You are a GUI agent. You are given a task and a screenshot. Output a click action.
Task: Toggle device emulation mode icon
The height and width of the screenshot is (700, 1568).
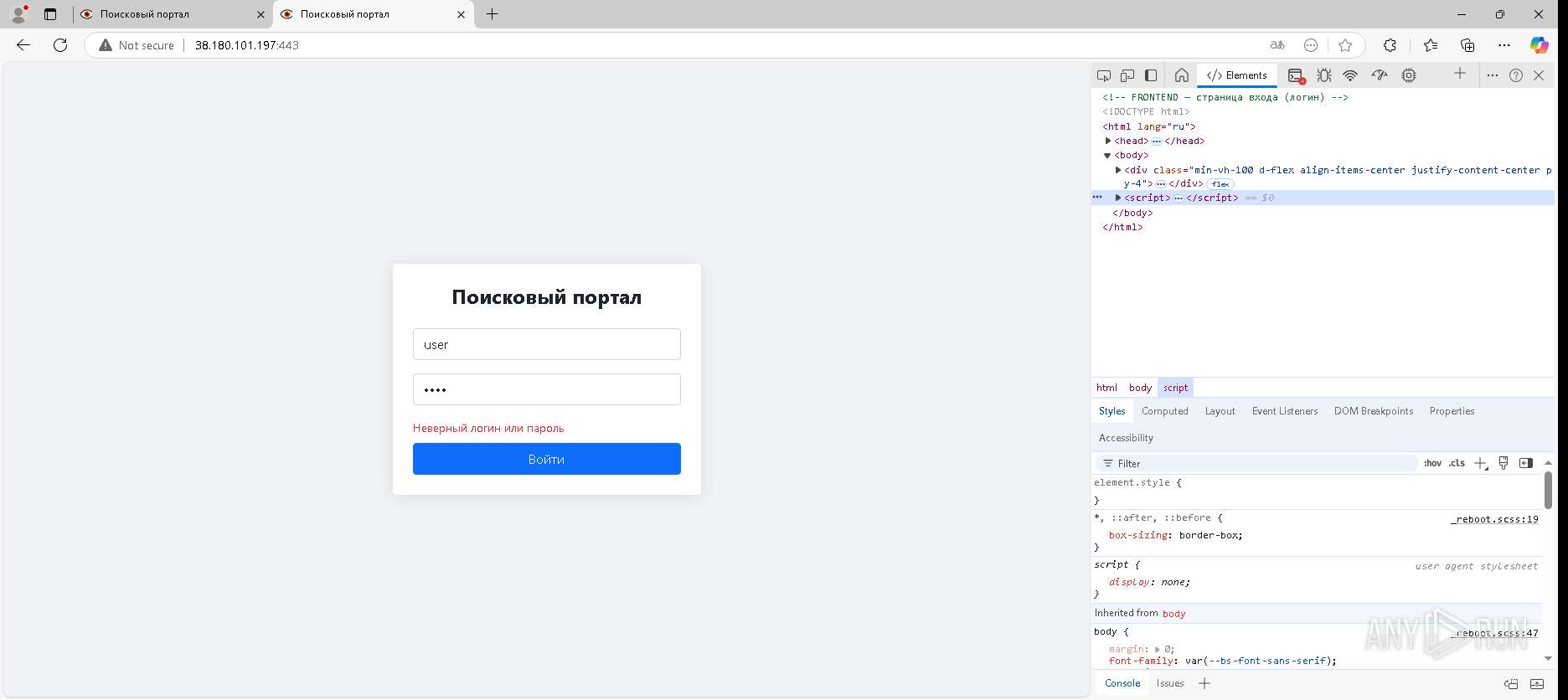pos(1127,75)
